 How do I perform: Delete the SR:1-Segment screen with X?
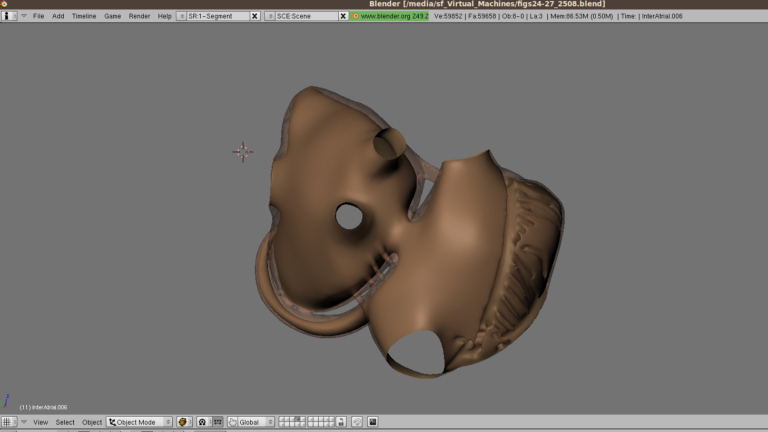click(x=255, y=16)
